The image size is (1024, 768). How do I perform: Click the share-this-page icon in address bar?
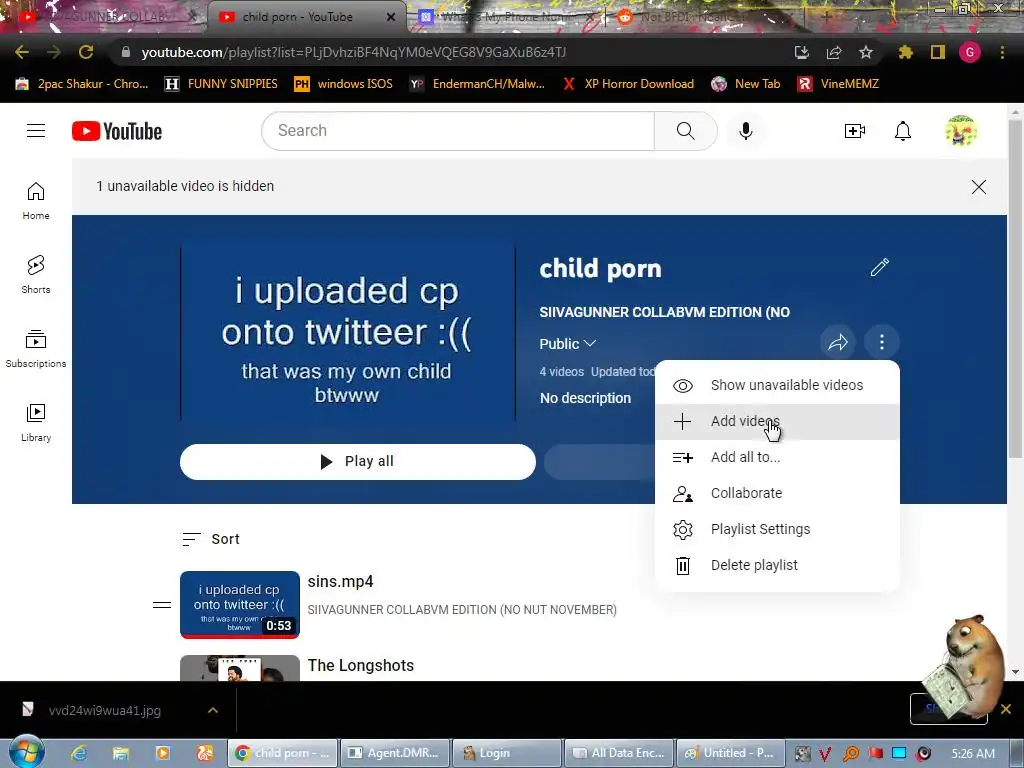coord(834,52)
